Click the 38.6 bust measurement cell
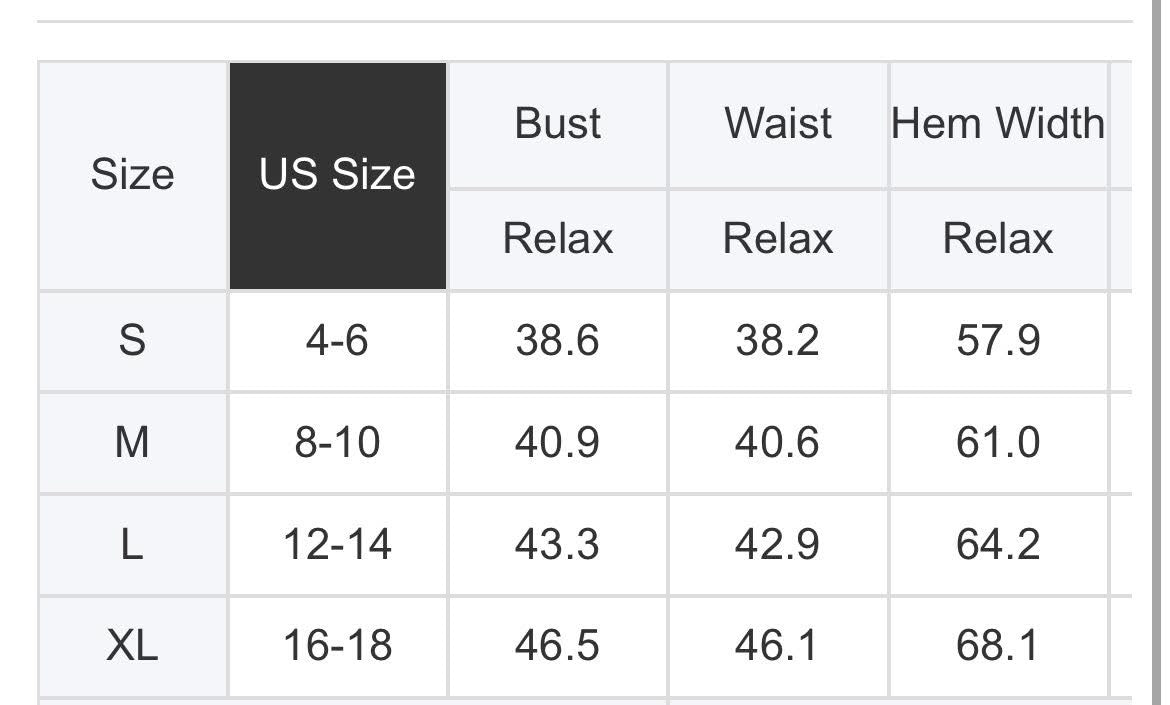The image size is (1170, 705). 557,341
